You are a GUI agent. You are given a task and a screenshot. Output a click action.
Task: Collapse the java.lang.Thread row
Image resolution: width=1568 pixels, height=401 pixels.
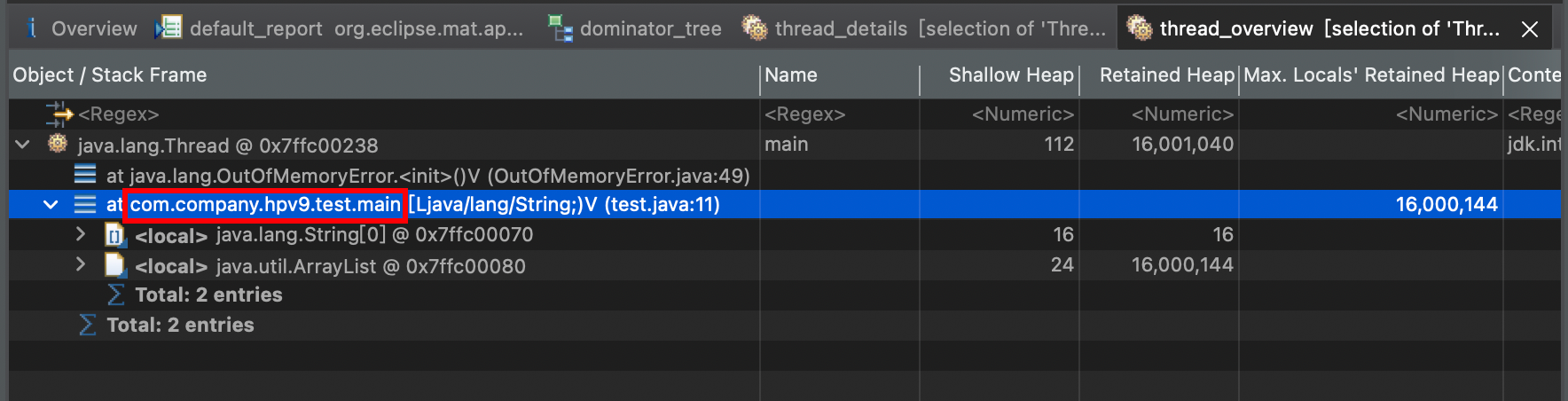point(23,144)
